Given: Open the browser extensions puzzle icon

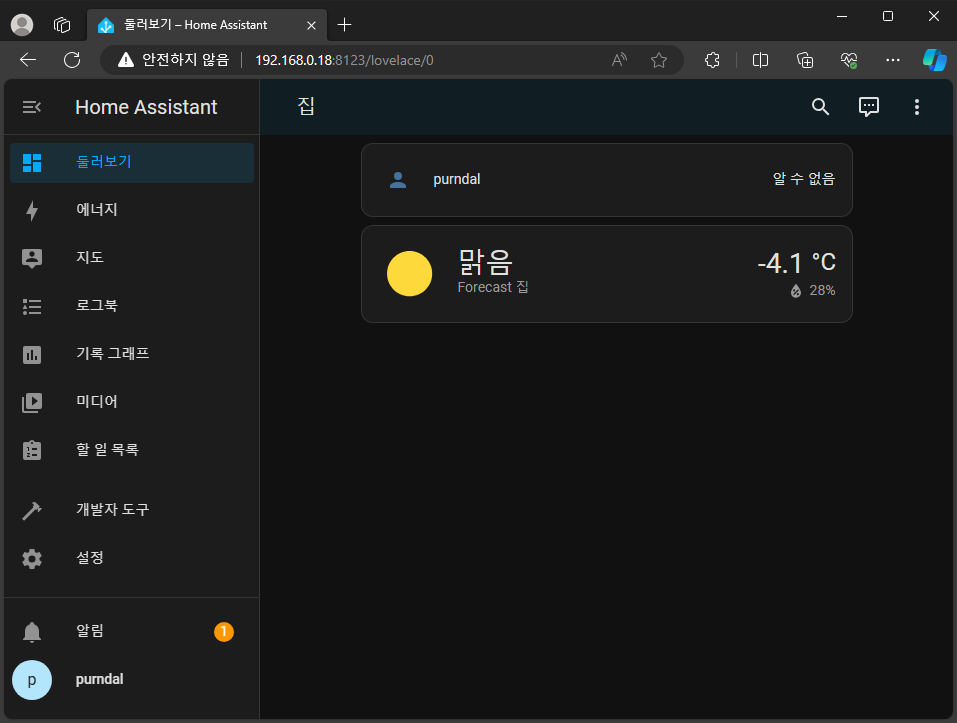Looking at the screenshot, I should [712, 60].
